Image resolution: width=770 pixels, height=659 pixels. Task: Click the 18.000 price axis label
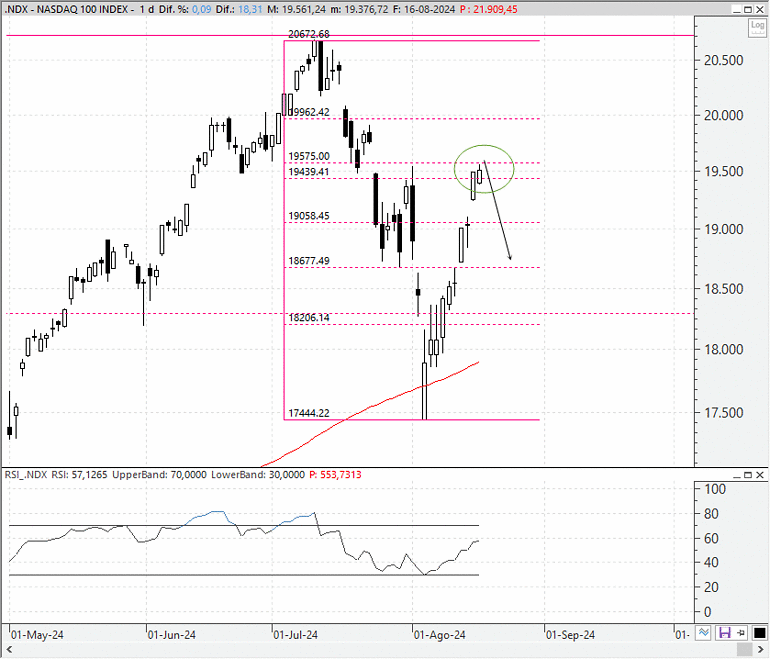724,350
